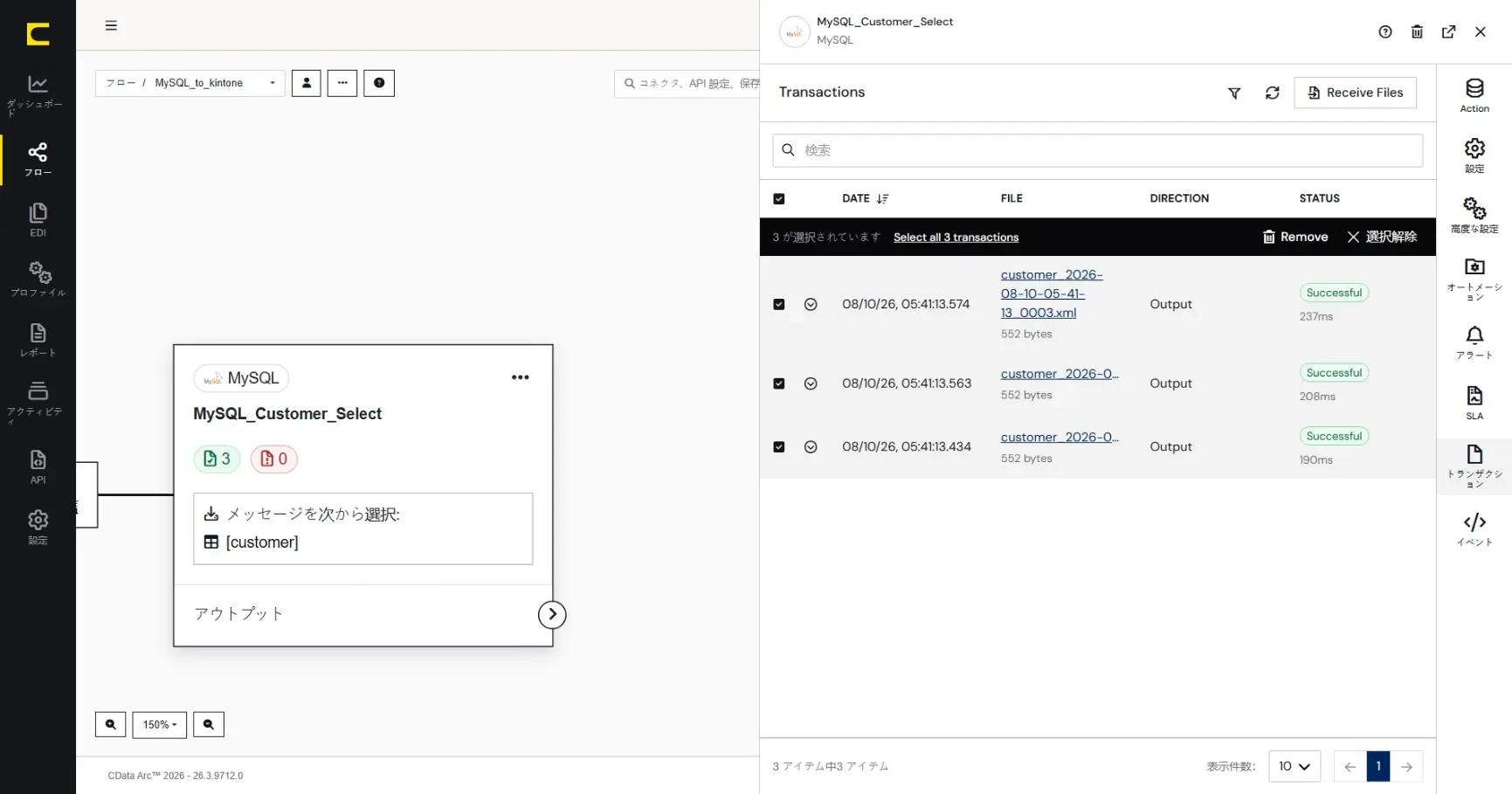The width and height of the screenshot is (1512, 794).
Task: Open the MySQL_to_kintone flow dropdown
Action: coord(190,83)
